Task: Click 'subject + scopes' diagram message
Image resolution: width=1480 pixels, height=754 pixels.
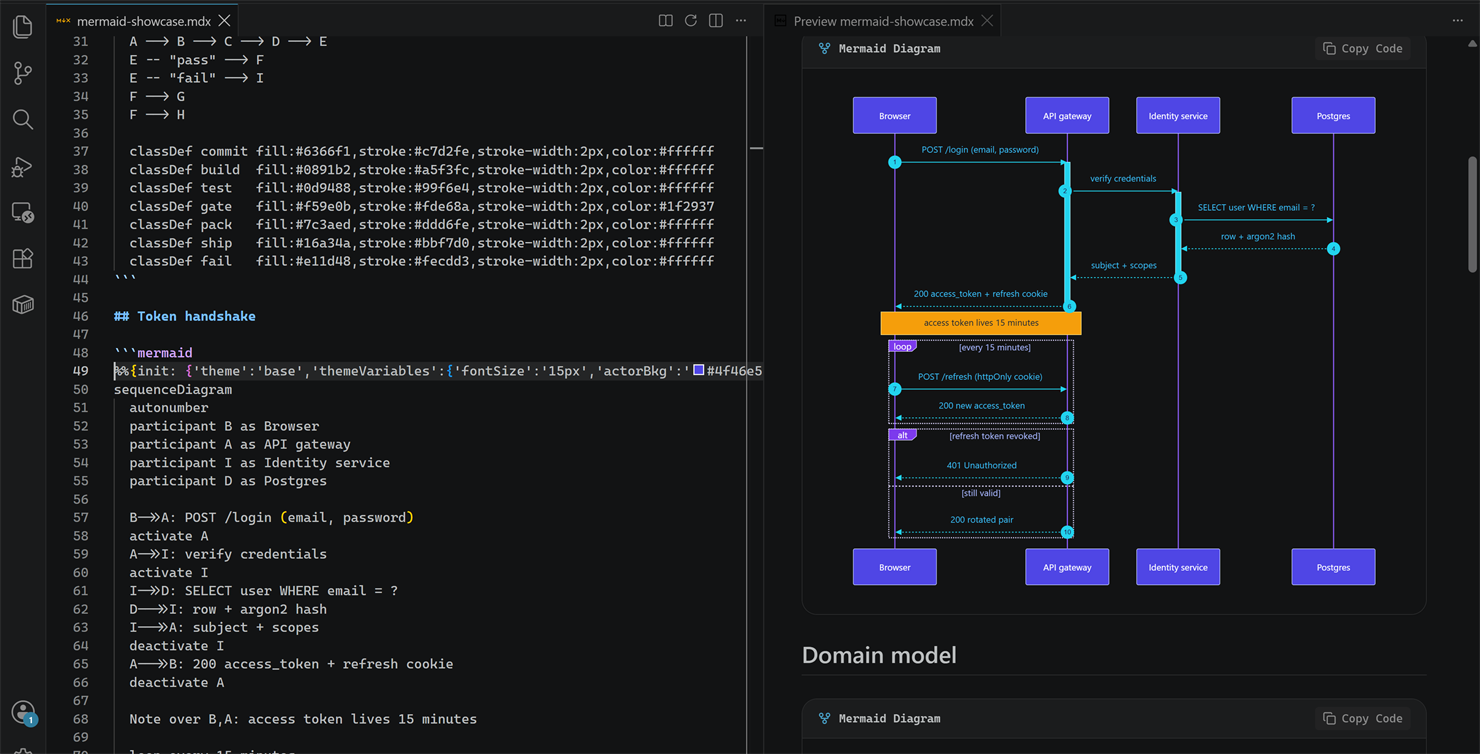Action: point(1124,266)
